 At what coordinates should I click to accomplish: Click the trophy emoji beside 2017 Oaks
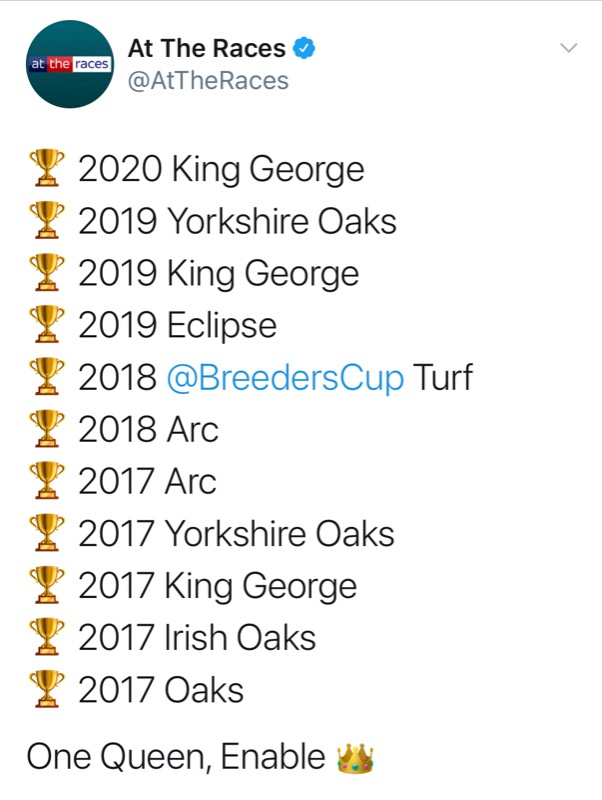[x=46, y=690]
